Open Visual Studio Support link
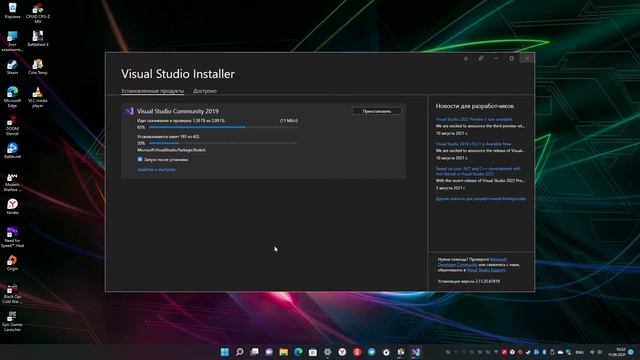 coord(486,270)
